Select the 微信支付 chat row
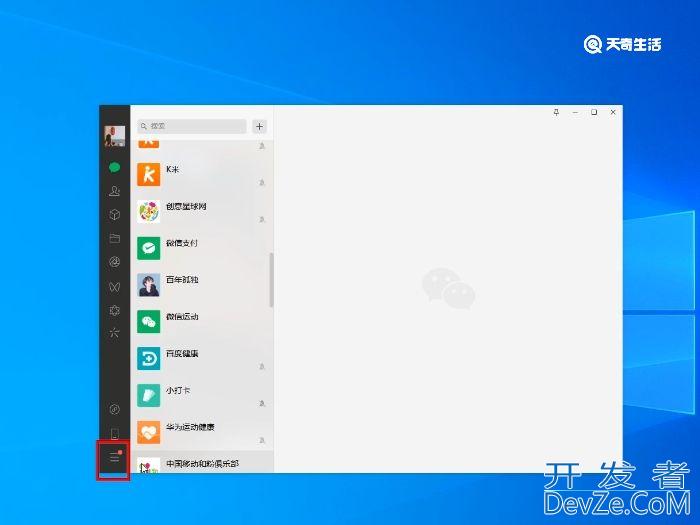 (x=202, y=248)
